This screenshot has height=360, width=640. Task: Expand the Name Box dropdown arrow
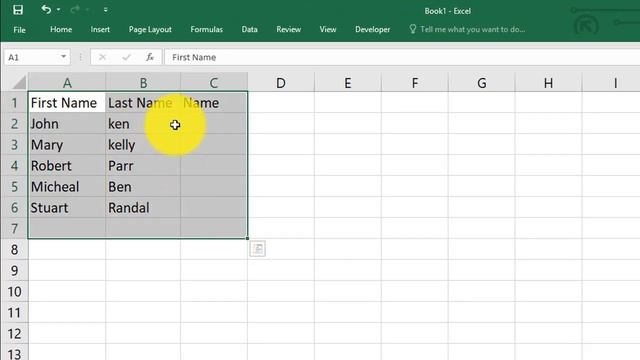[64, 57]
